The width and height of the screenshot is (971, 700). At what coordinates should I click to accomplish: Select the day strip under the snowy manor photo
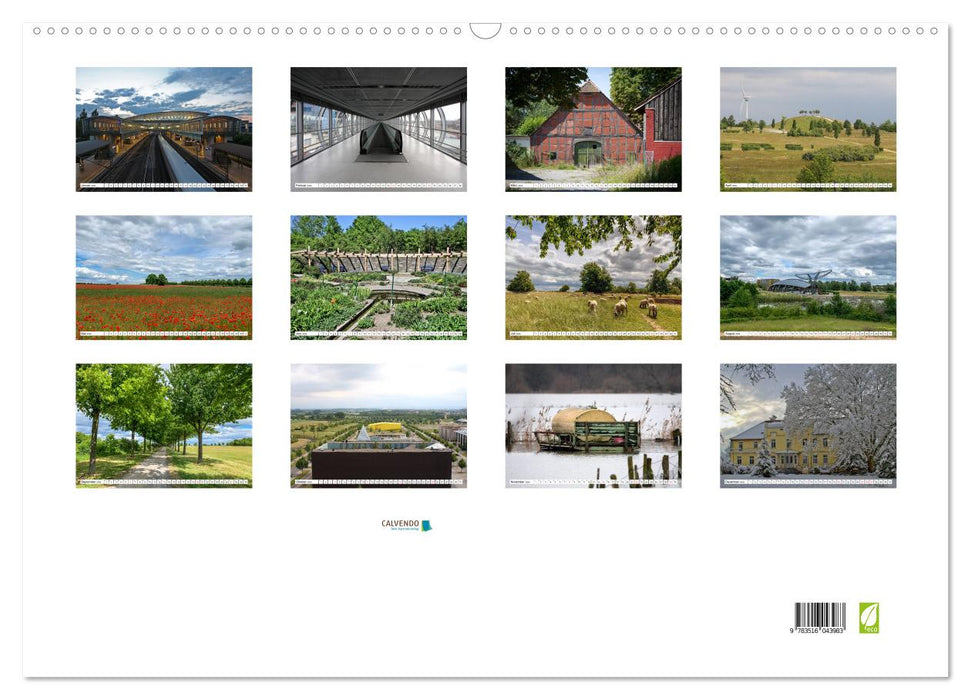point(807,480)
